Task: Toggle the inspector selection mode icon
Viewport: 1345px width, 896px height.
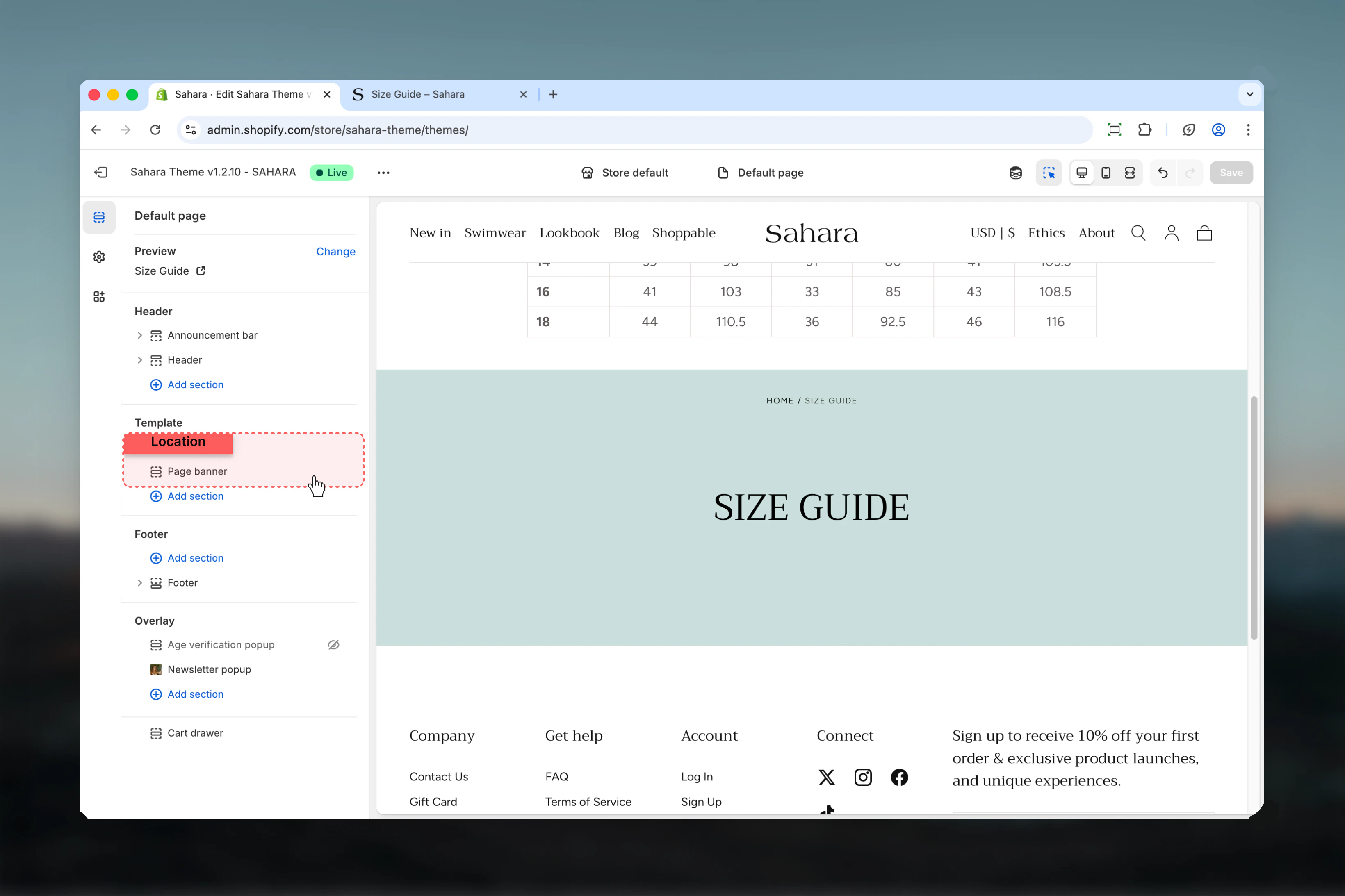Action: (1049, 173)
